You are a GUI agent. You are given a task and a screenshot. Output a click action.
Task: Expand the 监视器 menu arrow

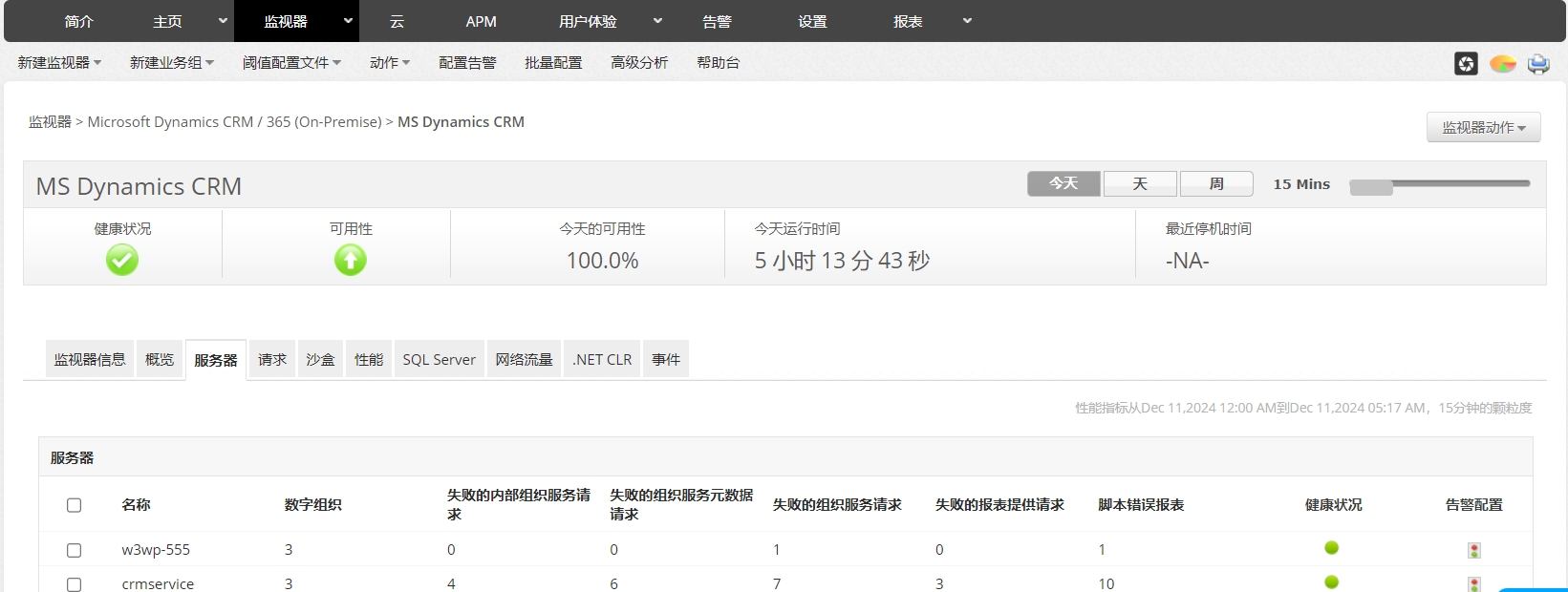[348, 21]
